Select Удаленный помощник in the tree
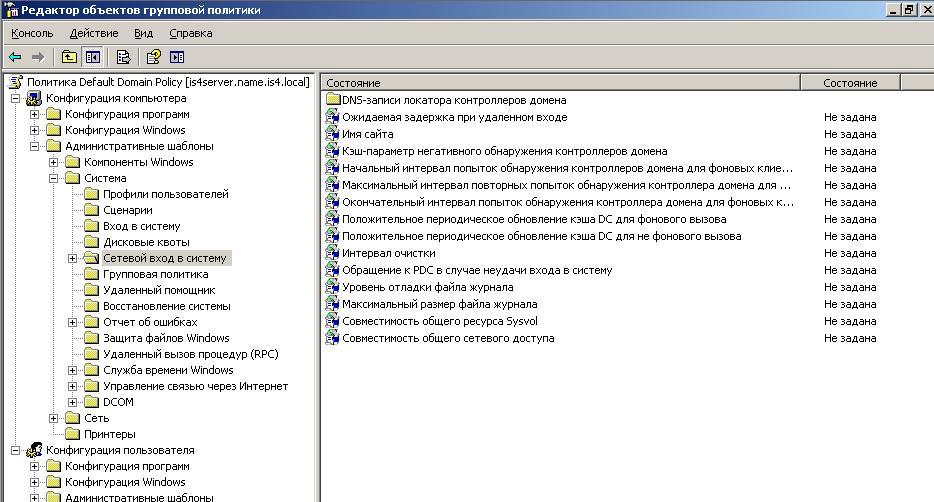 pyautogui.click(x=159, y=290)
